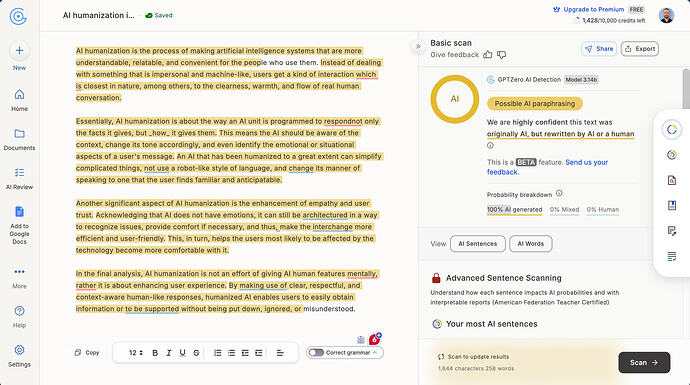Change the font size 12 stepper
The image size is (690, 385).
point(136,353)
